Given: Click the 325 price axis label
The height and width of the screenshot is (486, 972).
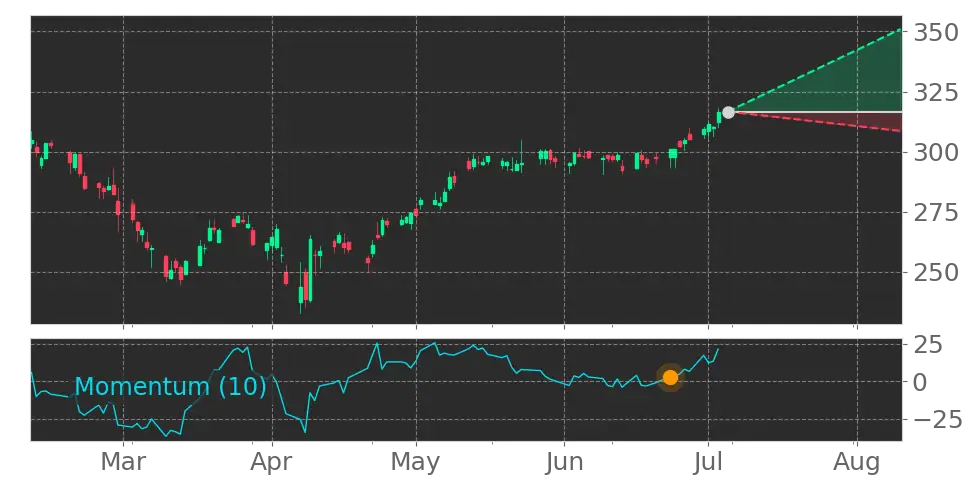Looking at the screenshot, I should click(936, 93).
